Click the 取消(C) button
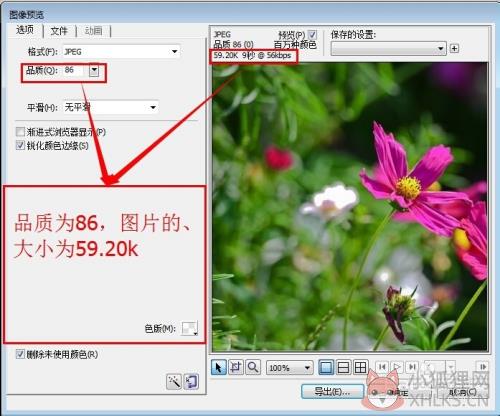The width and height of the screenshot is (500, 416). point(462,392)
